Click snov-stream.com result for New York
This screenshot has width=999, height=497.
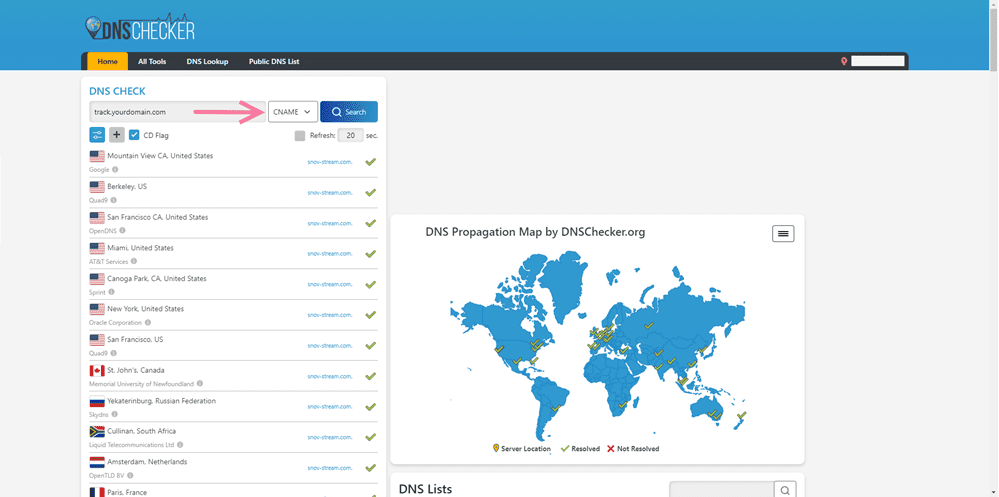pos(329,315)
